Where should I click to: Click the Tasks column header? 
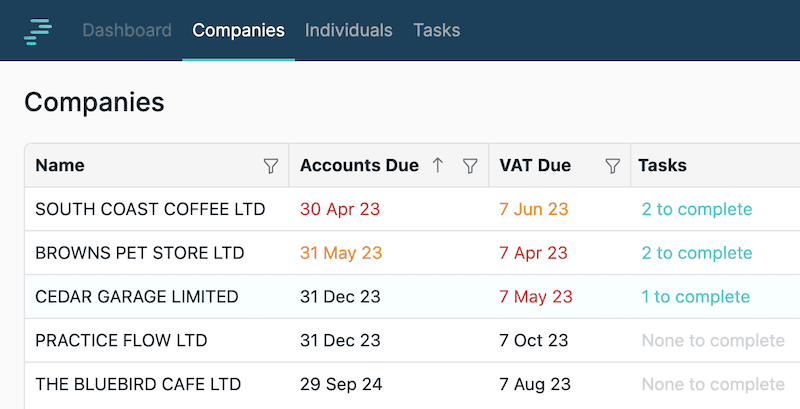click(x=662, y=165)
